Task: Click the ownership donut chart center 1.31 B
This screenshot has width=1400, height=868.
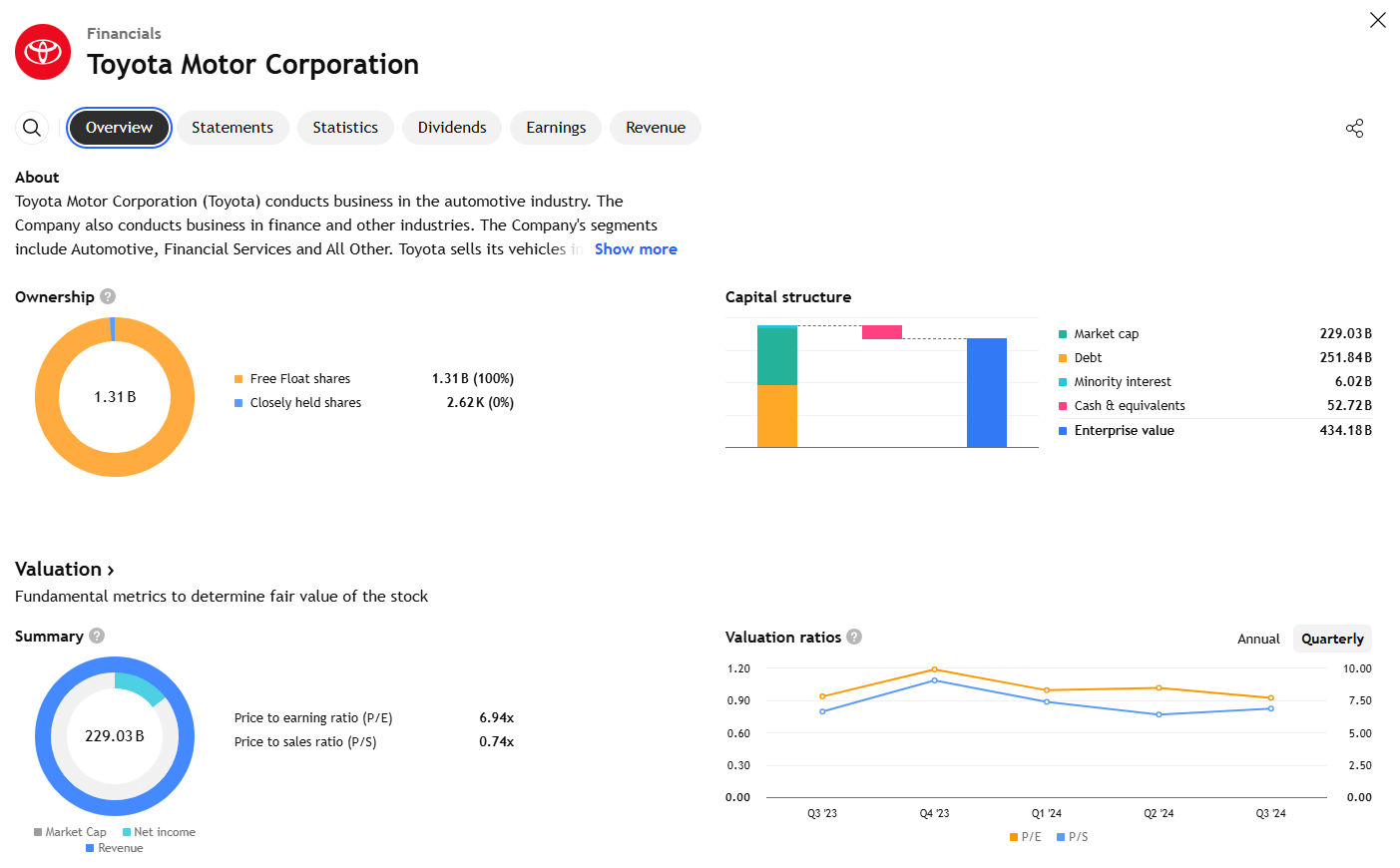Action: click(115, 397)
